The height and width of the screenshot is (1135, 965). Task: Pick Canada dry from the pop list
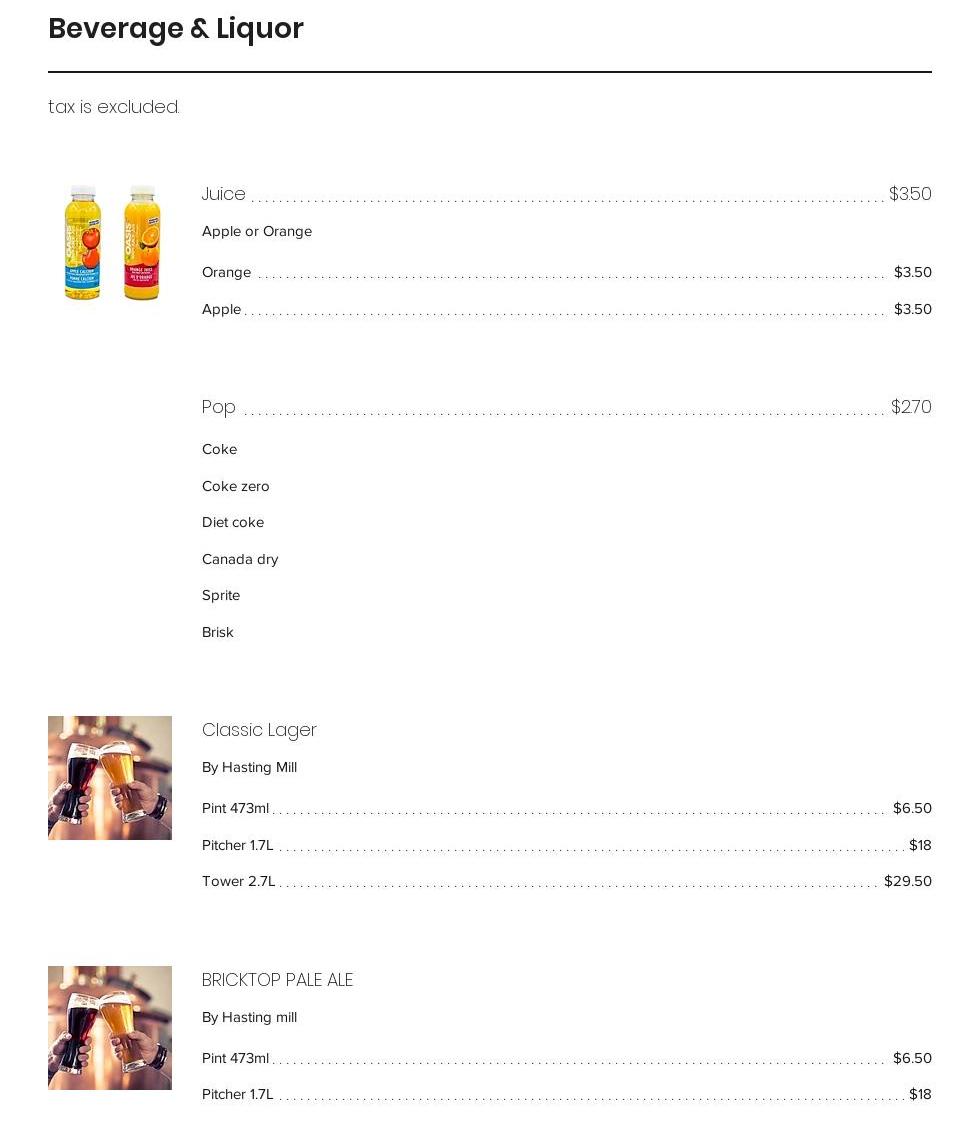[x=240, y=560]
